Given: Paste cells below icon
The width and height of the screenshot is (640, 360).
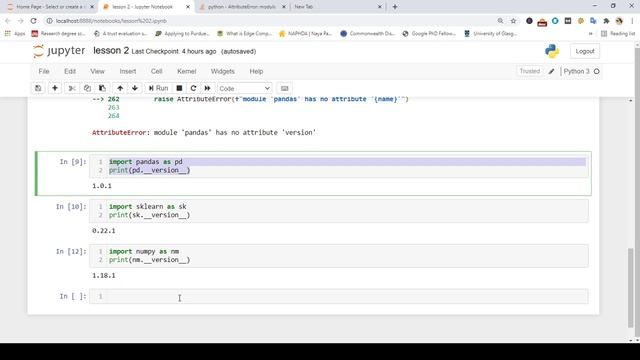Looking at the screenshot, I should coord(102,88).
